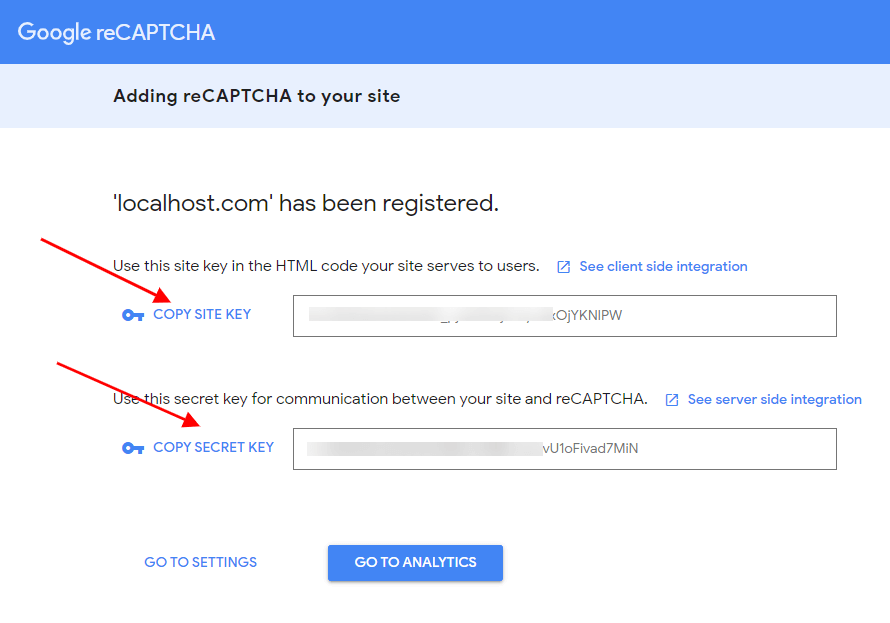Click the external-link icon for client side integration

[563, 267]
